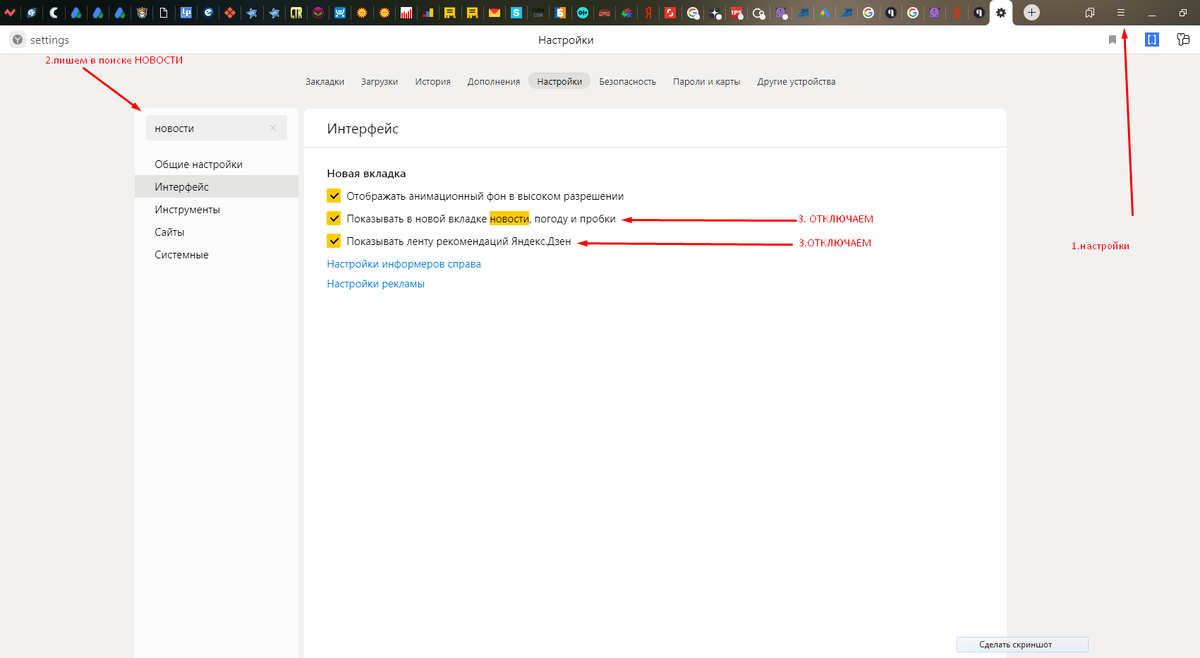Open the Другие устройства tab
The height and width of the screenshot is (658, 1200).
pyautogui.click(x=796, y=82)
